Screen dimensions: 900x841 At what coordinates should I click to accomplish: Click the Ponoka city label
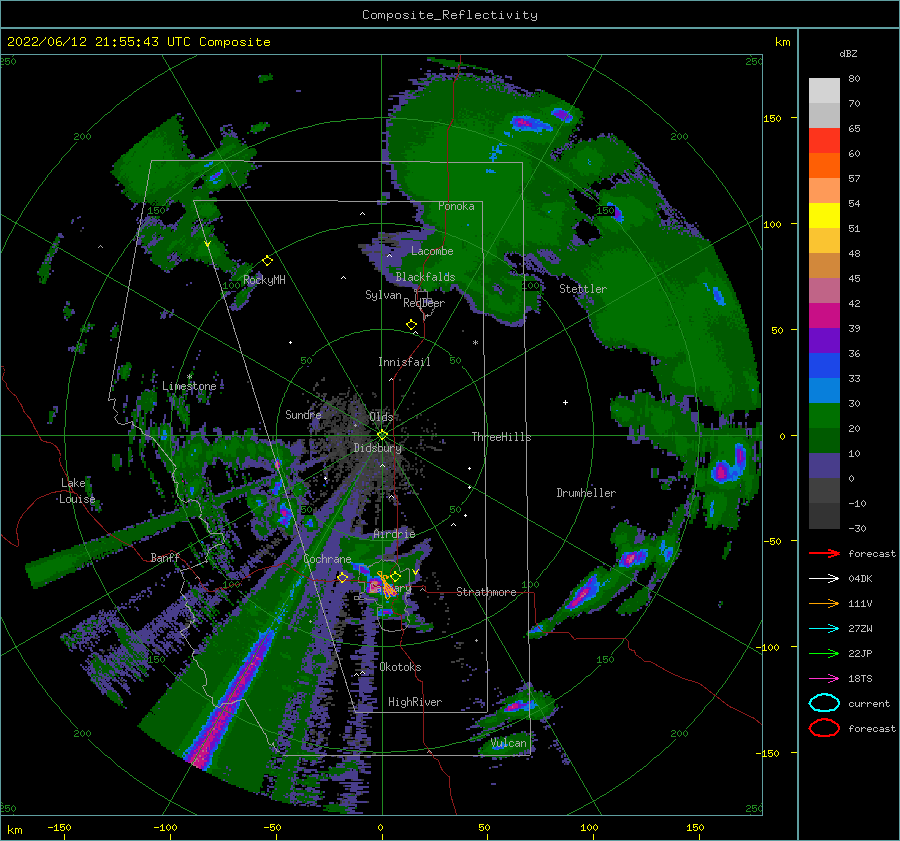tap(456, 206)
